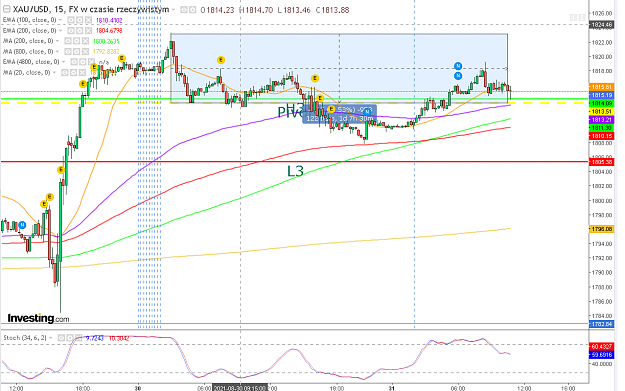
Task: Toggle visibility of MA (200, close, 0)
Action: [67, 41]
